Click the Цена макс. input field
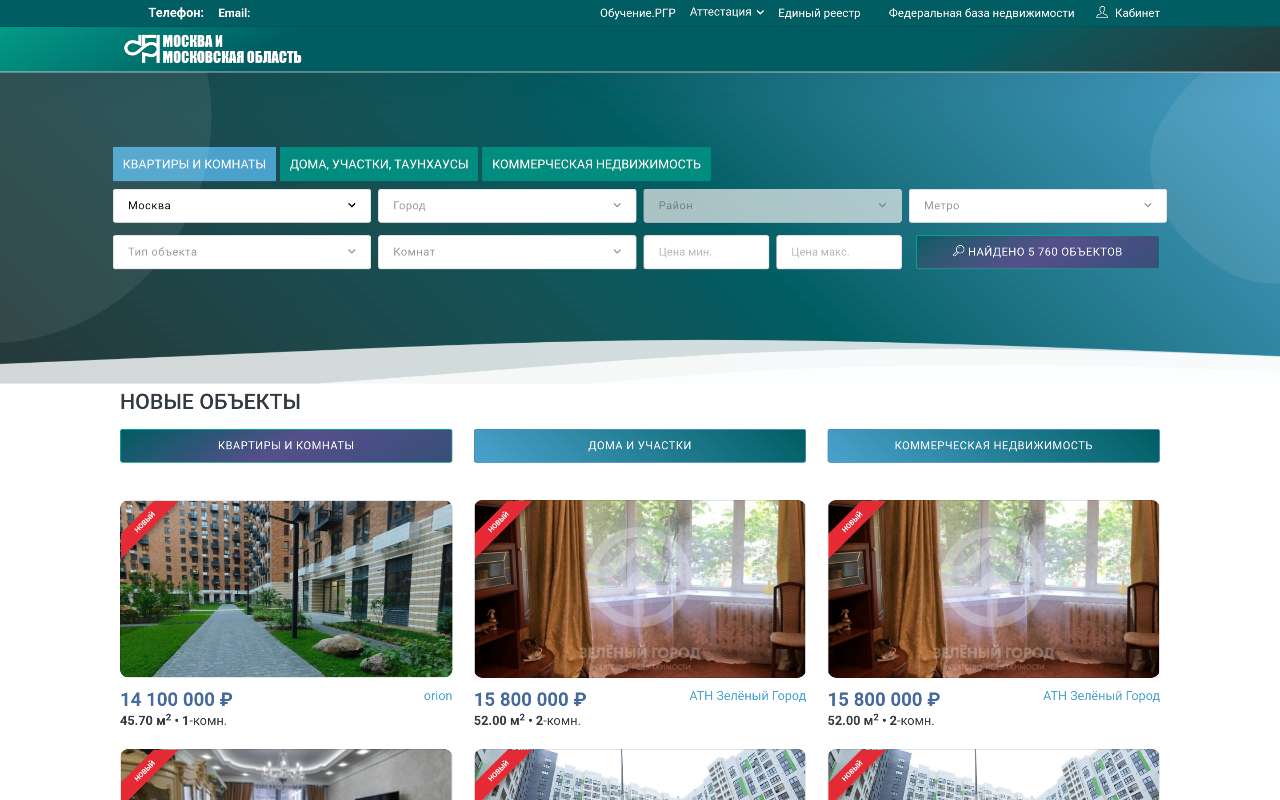This screenshot has height=800, width=1280. click(839, 252)
